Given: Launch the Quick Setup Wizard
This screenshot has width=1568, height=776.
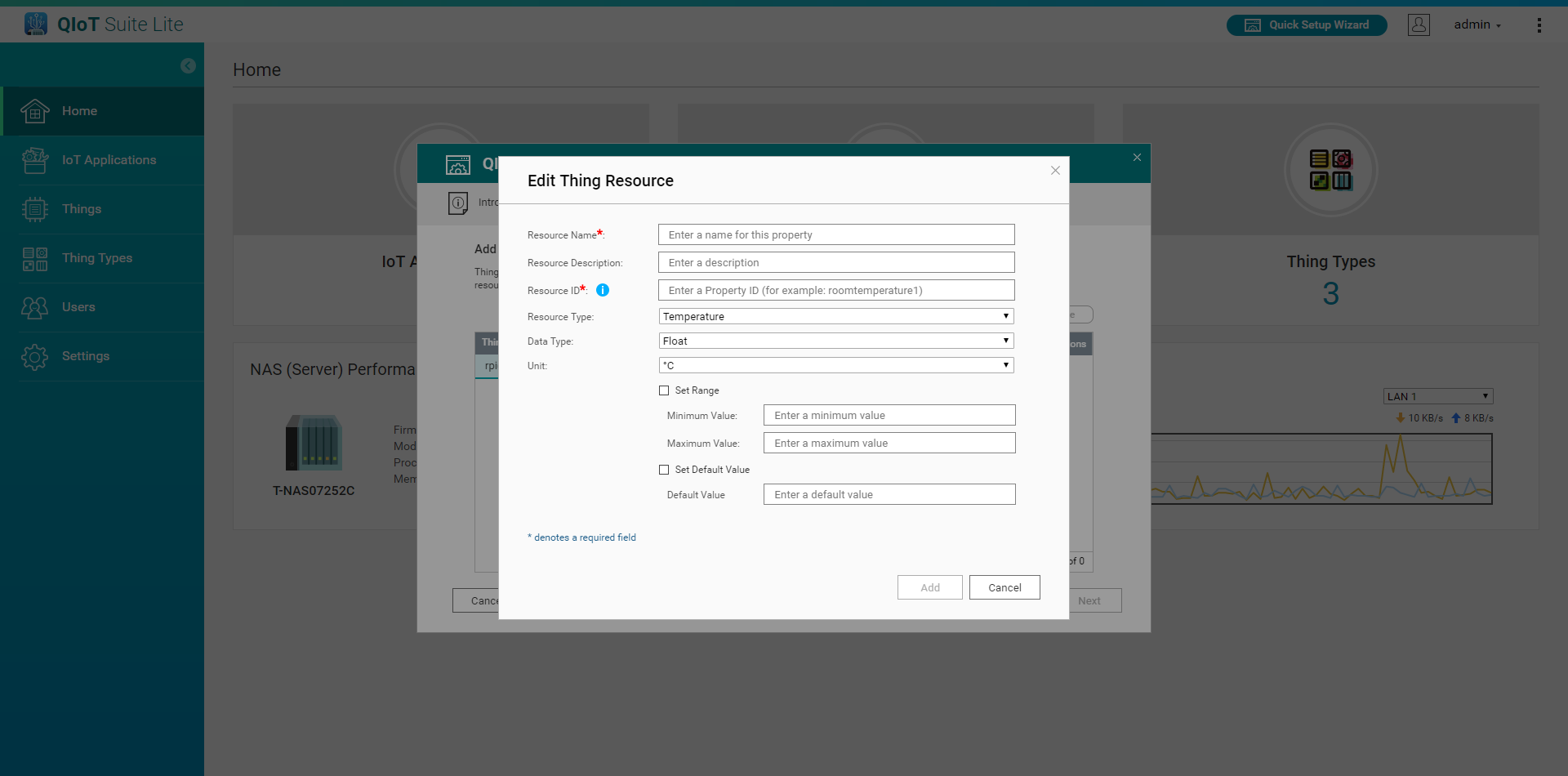Looking at the screenshot, I should (x=1306, y=25).
